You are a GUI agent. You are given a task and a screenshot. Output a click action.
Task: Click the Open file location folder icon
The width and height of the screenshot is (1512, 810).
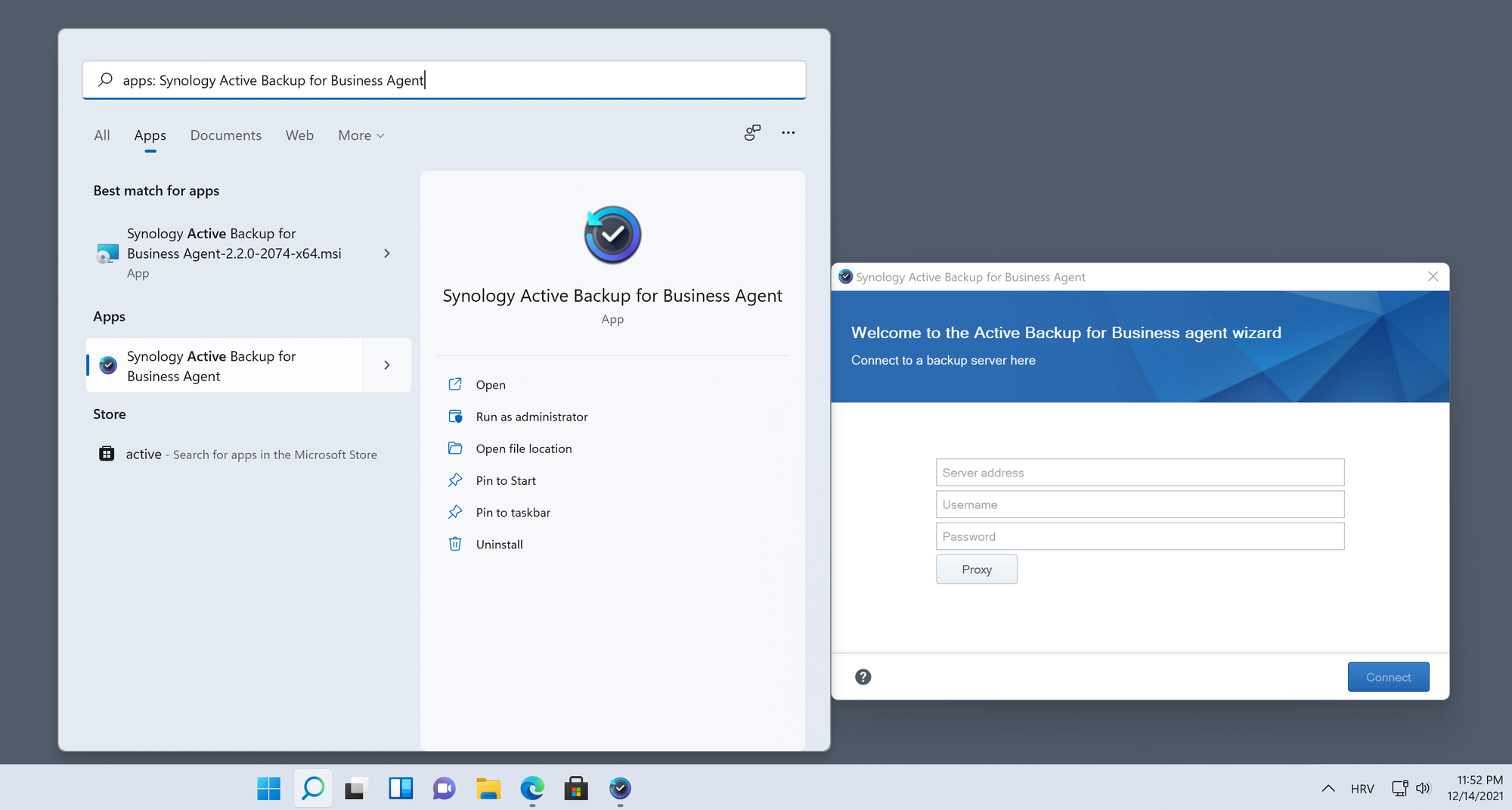[x=455, y=448]
